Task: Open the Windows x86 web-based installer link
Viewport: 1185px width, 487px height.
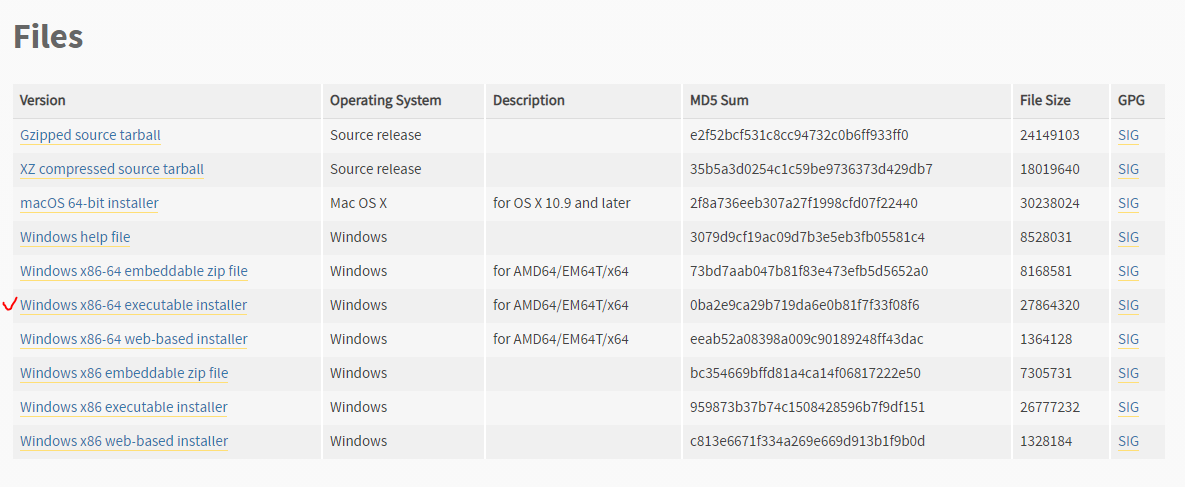Action: [124, 441]
